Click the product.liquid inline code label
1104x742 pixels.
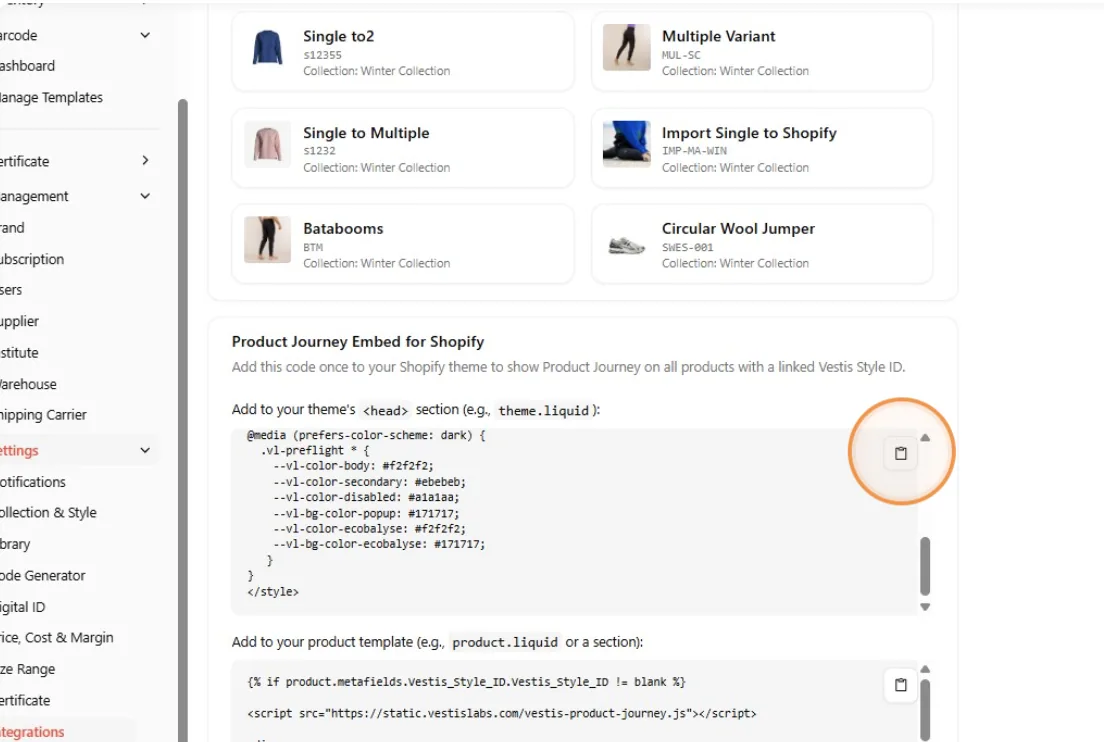(505, 642)
